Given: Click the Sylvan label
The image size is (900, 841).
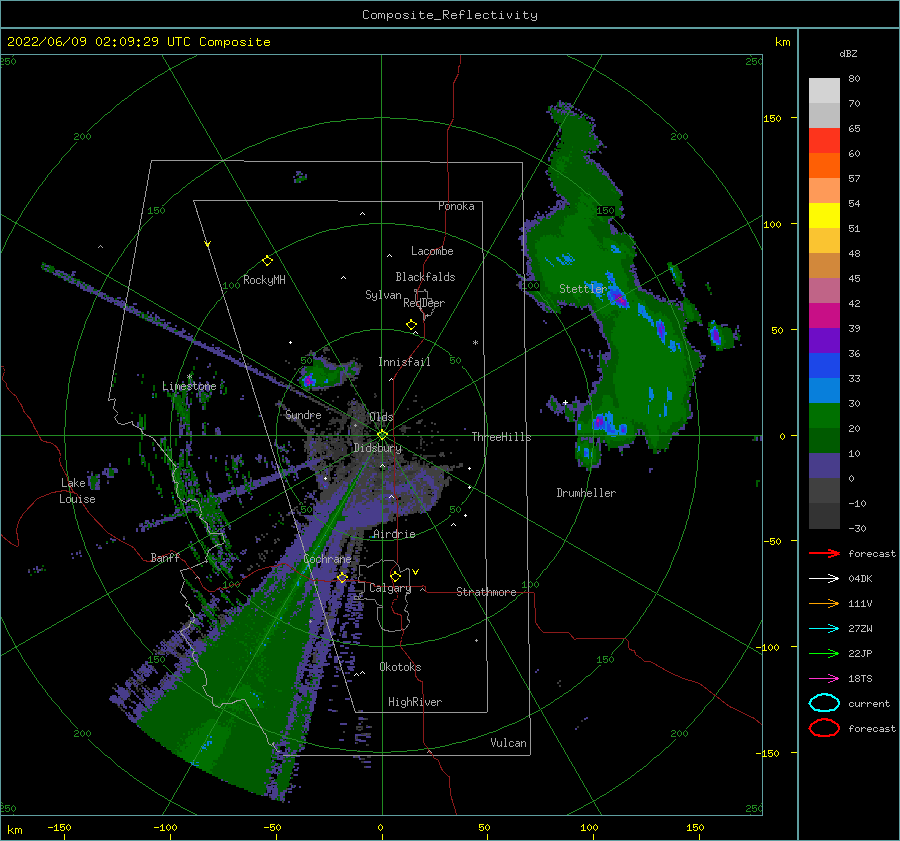Looking at the screenshot, I should pyautogui.click(x=383, y=295).
